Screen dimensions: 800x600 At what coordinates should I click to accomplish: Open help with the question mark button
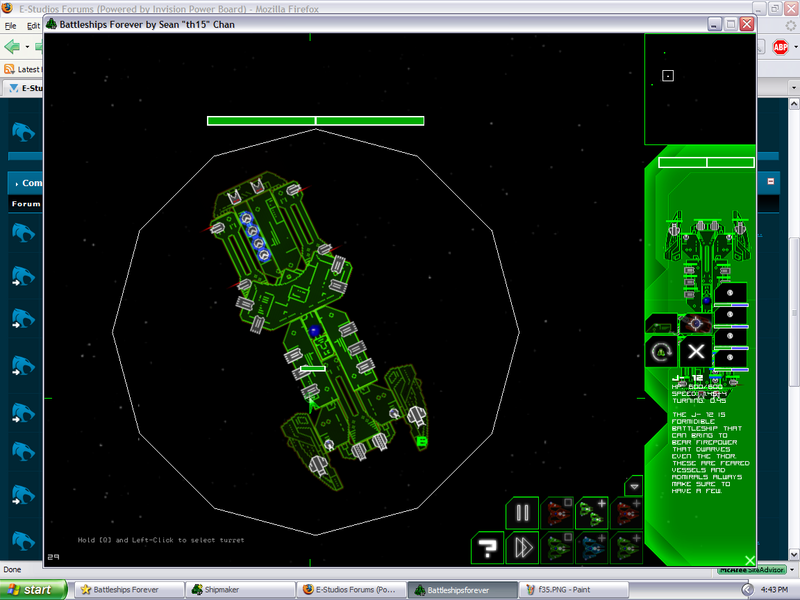(x=487, y=547)
